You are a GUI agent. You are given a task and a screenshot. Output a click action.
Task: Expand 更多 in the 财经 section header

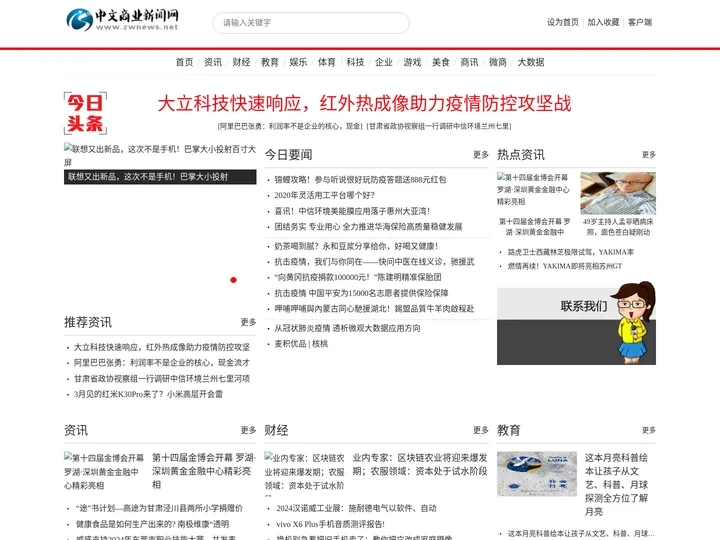click(x=481, y=430)
